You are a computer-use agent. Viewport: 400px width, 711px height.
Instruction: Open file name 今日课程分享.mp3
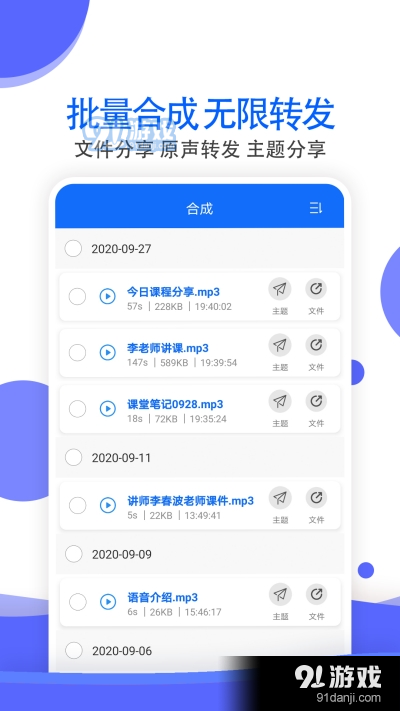pyautogui.click(x=173, y=292)
